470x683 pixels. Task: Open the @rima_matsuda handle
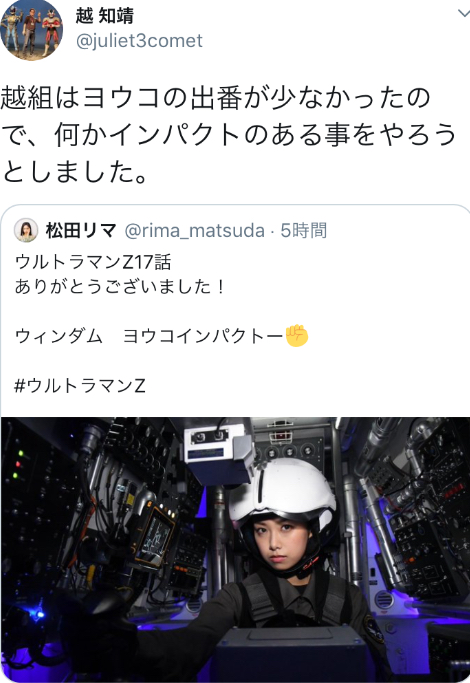tap(194, 231)
